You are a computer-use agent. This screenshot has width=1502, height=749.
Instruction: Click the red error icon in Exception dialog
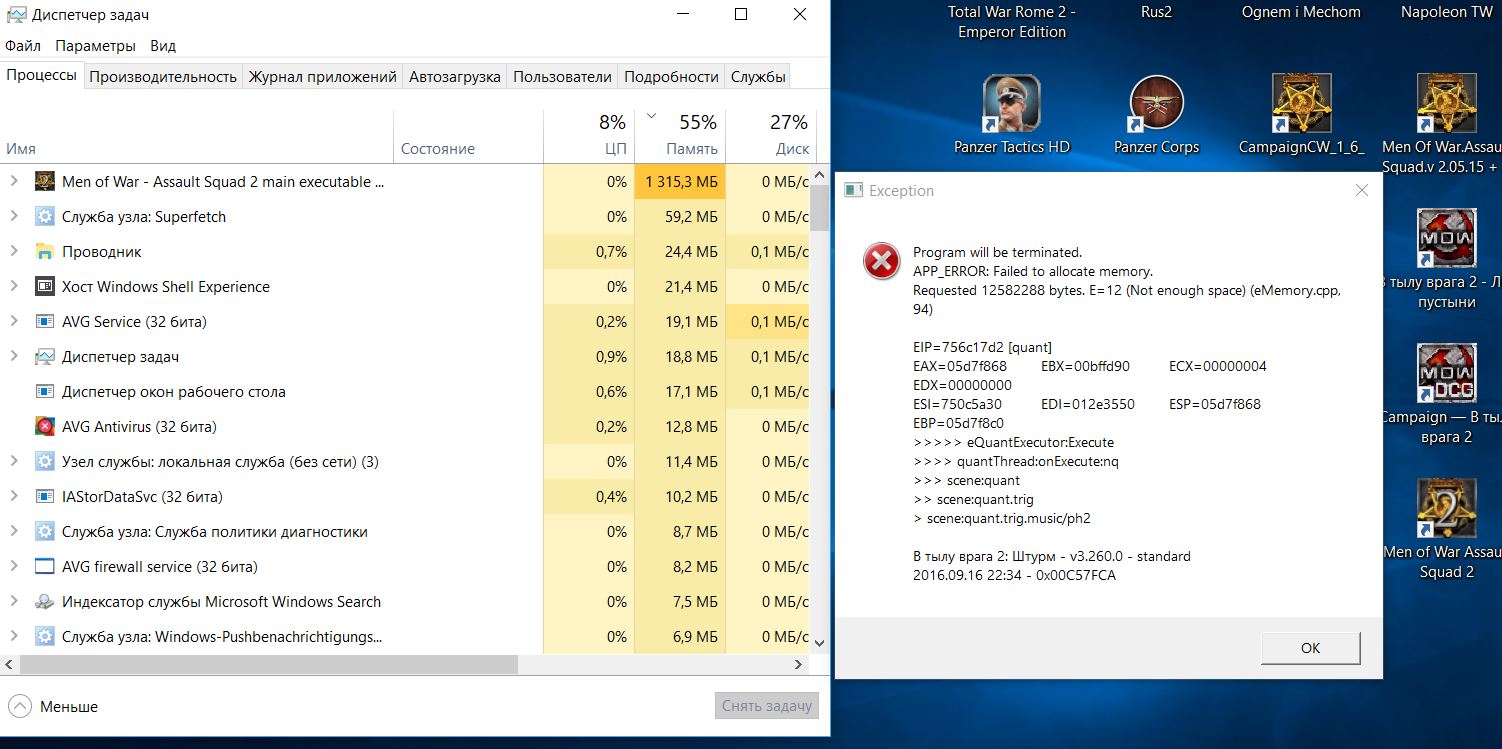(x=881, y=262)
